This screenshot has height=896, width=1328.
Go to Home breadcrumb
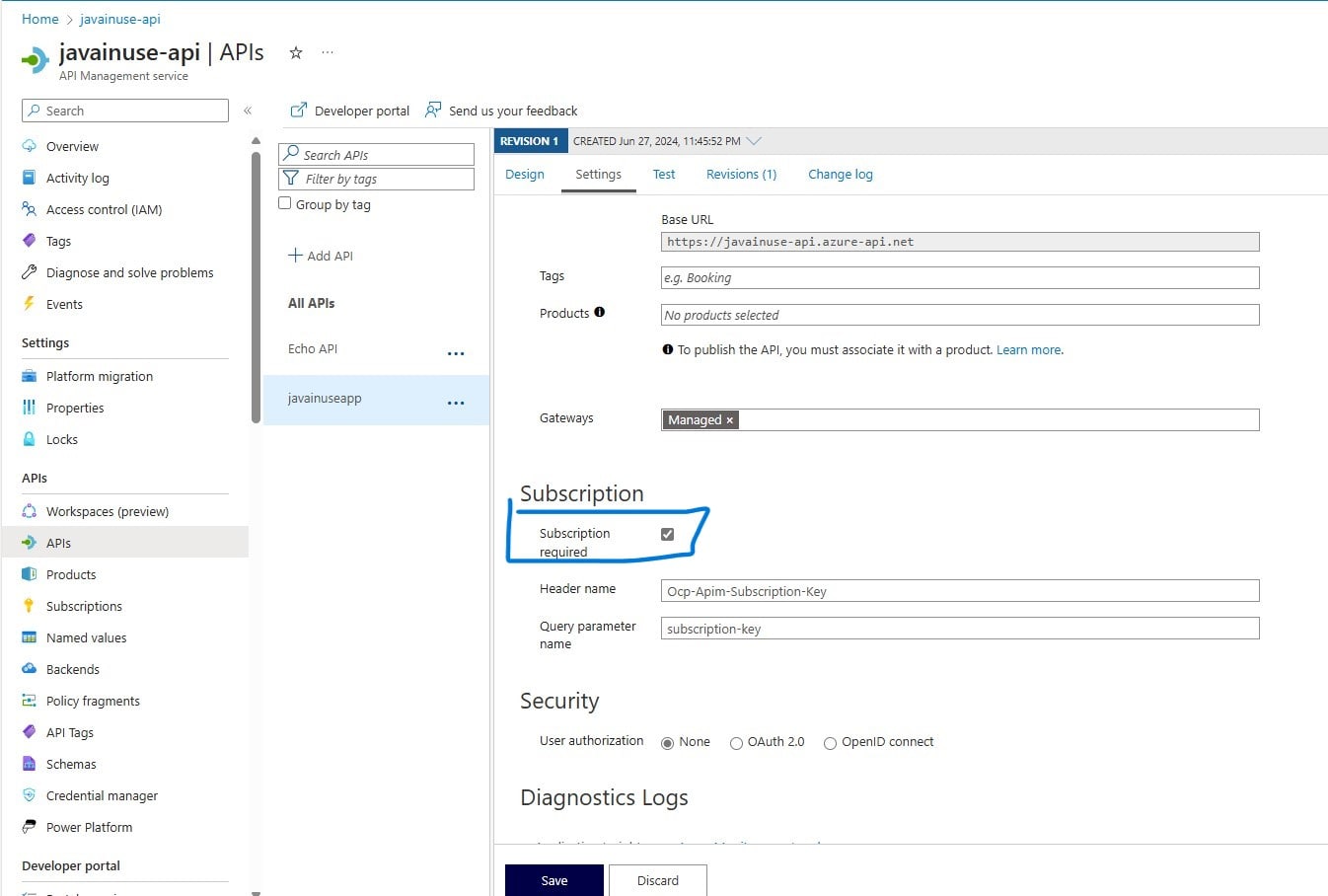click(x=40, y=19)
